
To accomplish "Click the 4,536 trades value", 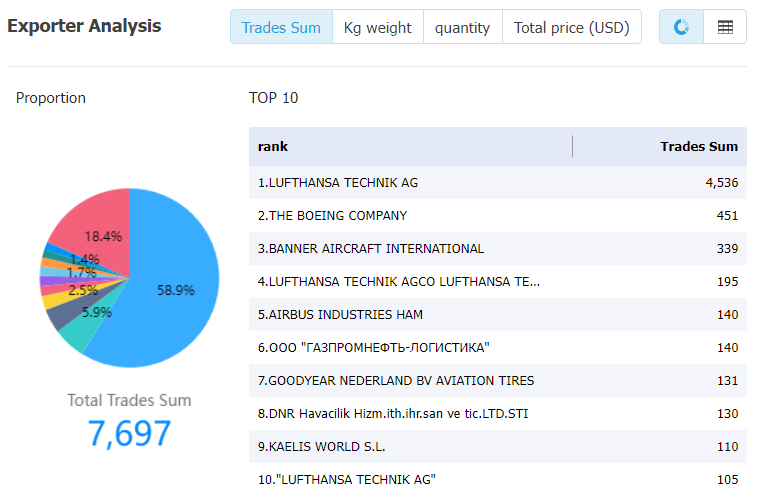I will coord(722,183).
